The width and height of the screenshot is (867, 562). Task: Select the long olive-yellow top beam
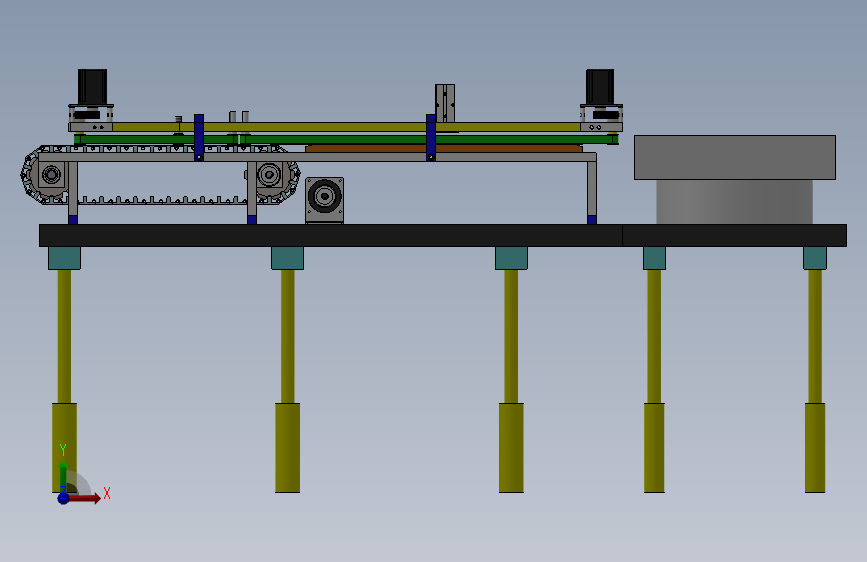[346, 127]
